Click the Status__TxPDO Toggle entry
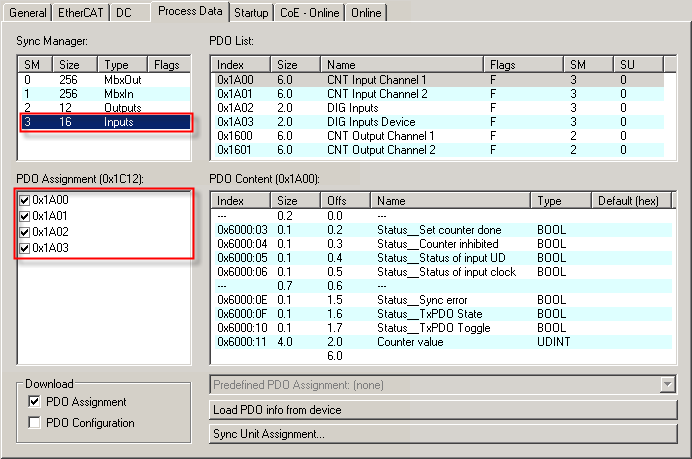The height and width of the screenshot is (459, 692). pyautogui.click(x=442, y=328)
